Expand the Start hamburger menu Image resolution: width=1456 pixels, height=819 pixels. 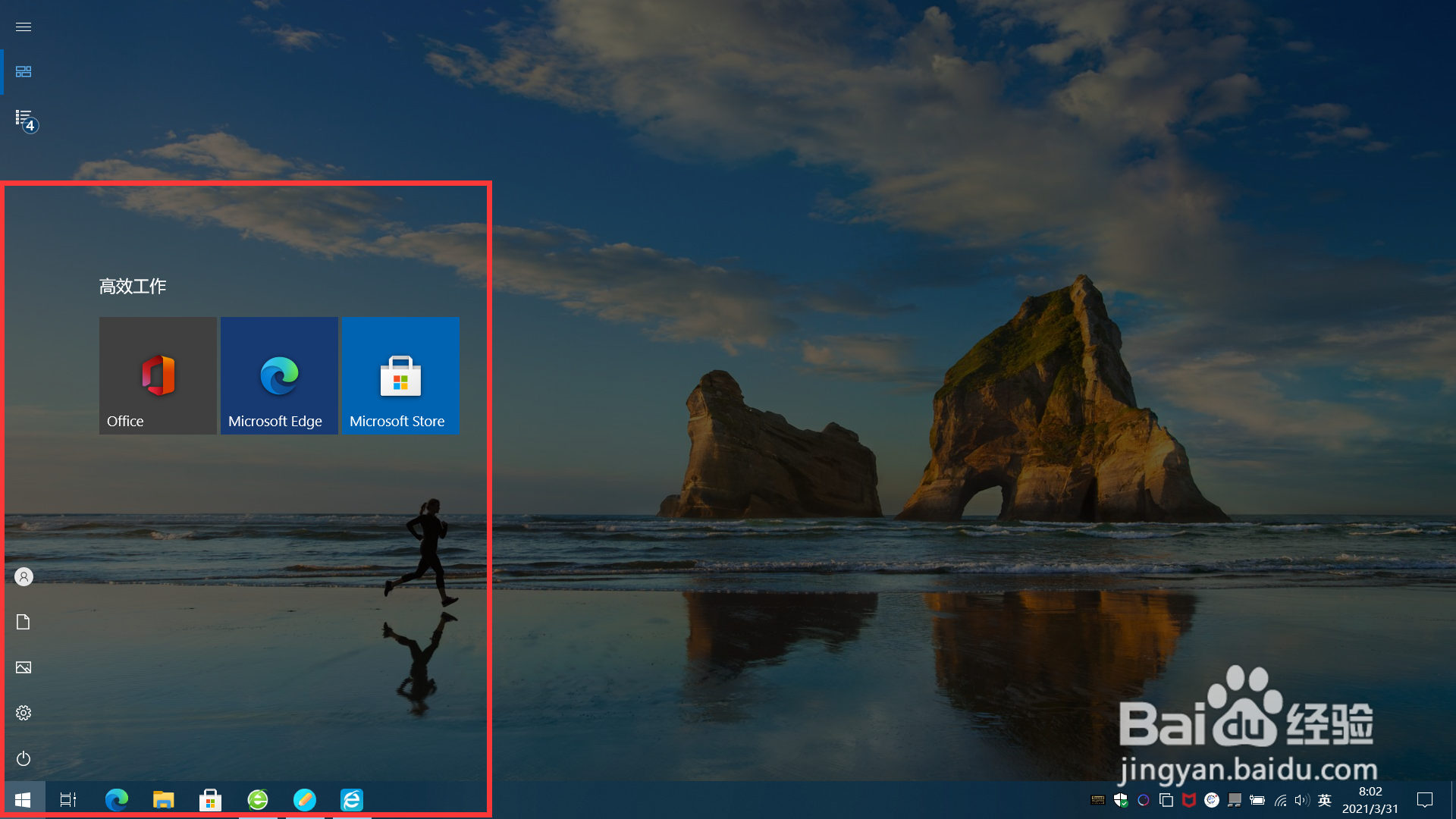(x=24, y=27)
